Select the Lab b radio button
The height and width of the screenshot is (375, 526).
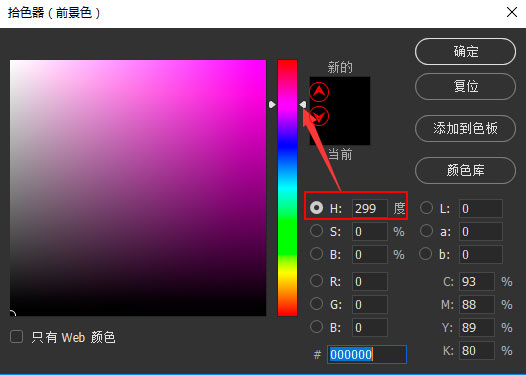[x=426, y=254]
